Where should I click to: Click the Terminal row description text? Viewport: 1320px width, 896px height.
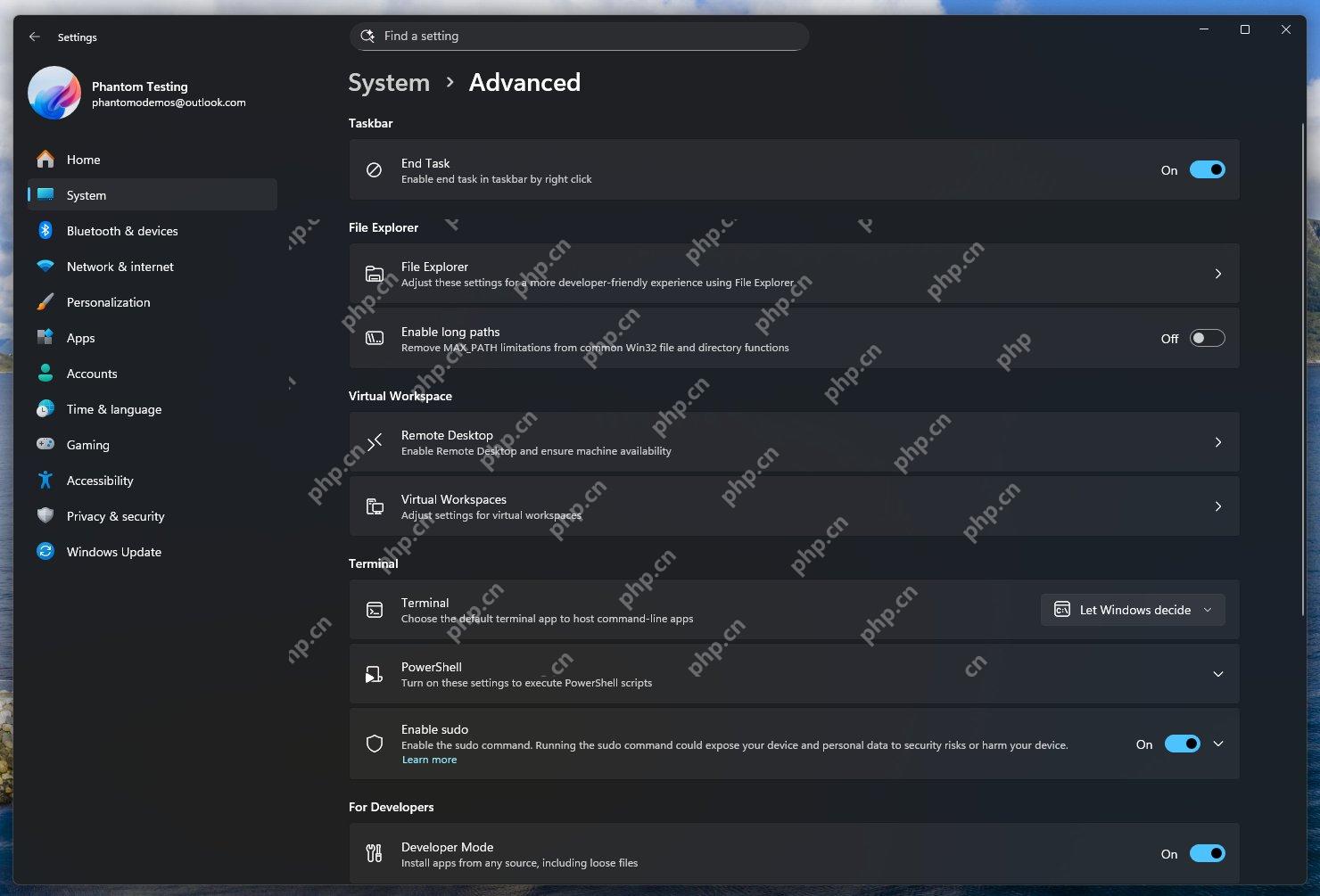[547, 619]
